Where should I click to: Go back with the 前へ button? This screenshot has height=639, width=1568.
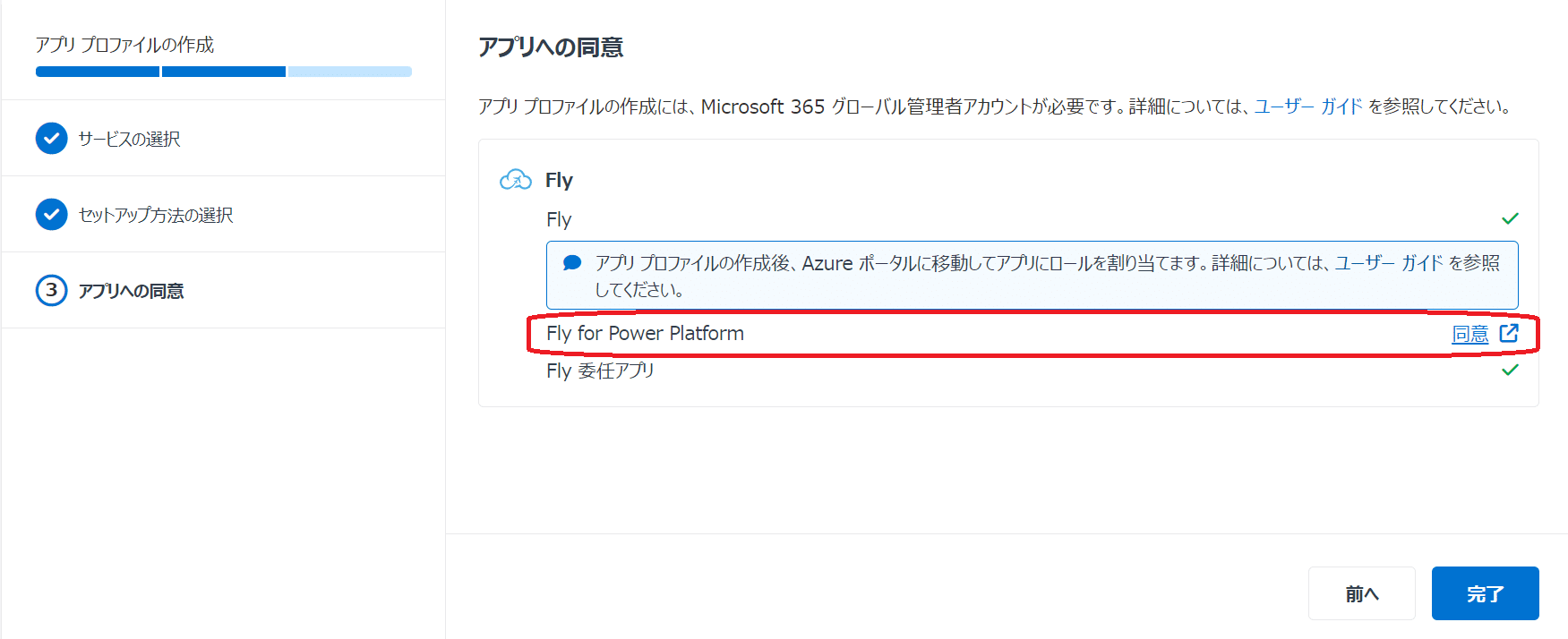(x=1361, y=593)
